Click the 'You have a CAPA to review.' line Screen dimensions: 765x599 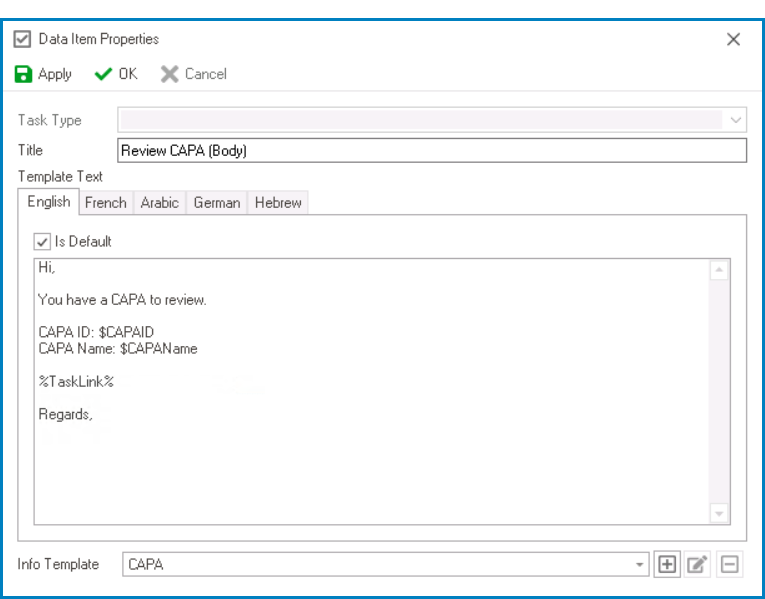click(x=122, y=300)
